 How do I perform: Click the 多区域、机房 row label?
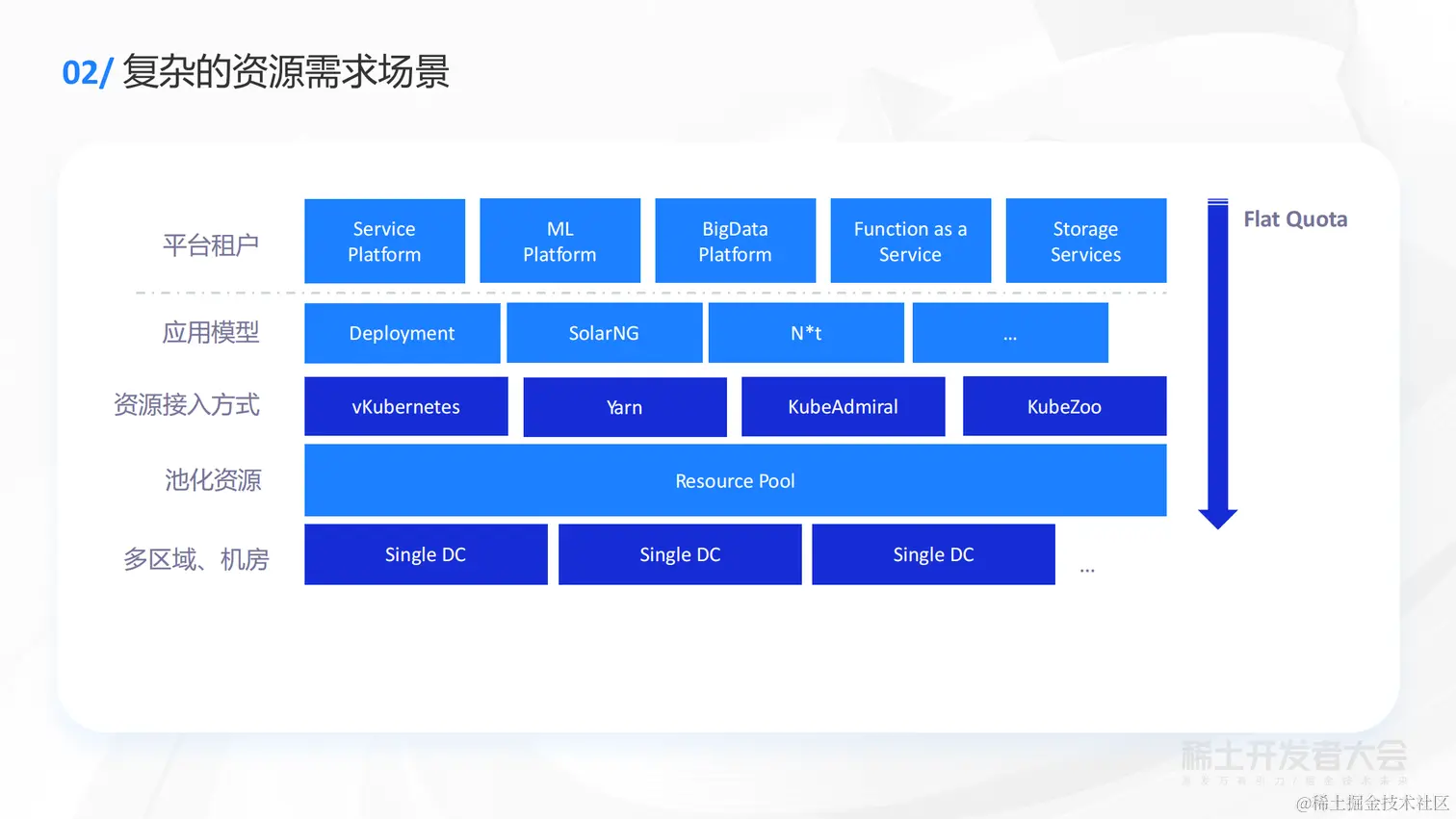(195, 559)
